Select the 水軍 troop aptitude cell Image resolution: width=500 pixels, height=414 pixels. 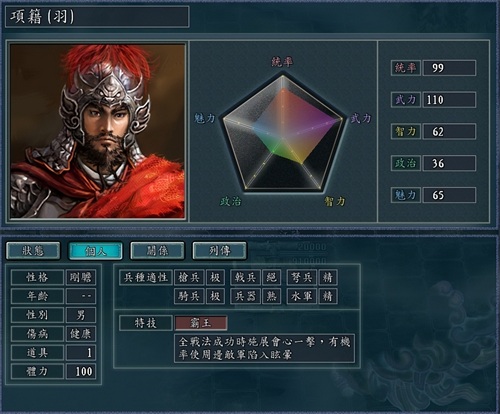[x=302, y=296]
